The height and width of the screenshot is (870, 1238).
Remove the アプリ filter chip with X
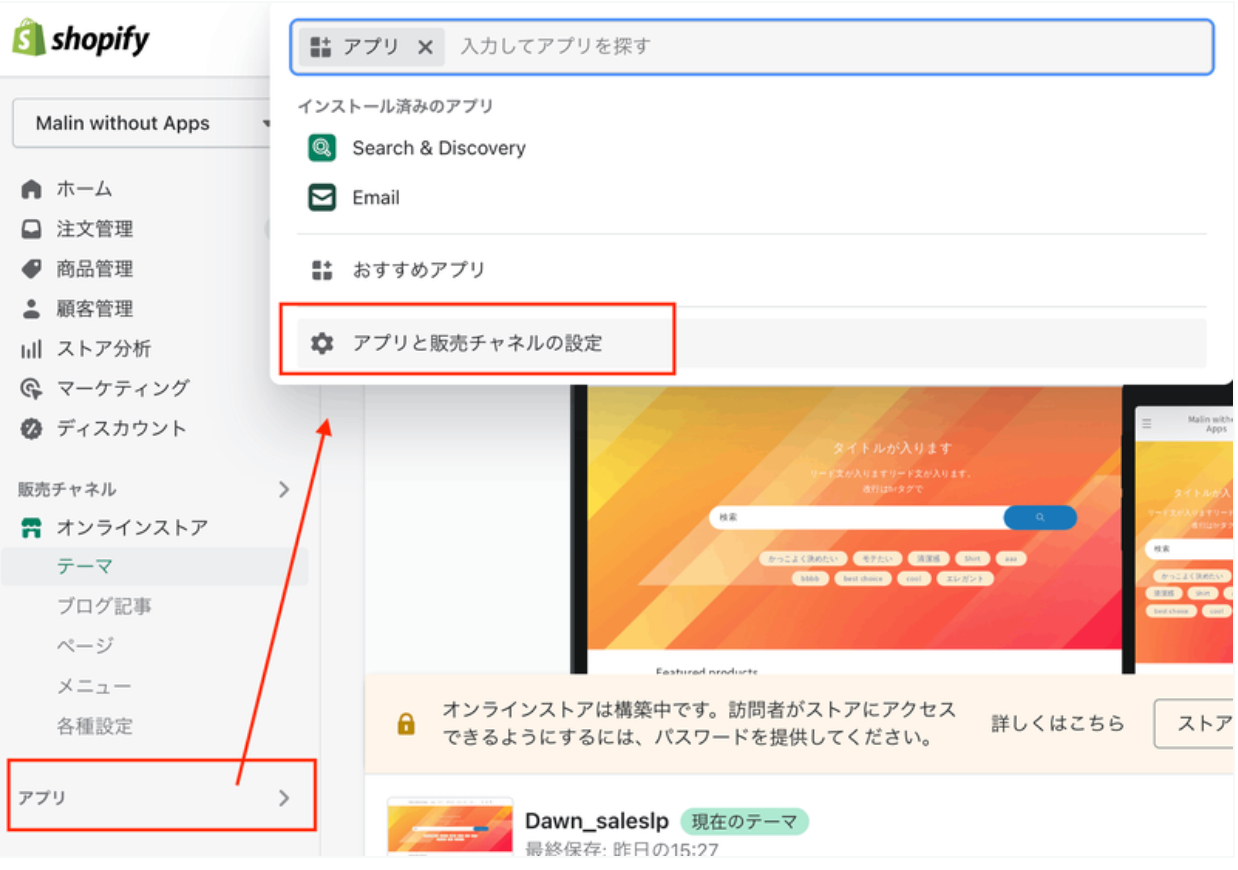pos(425,47)
